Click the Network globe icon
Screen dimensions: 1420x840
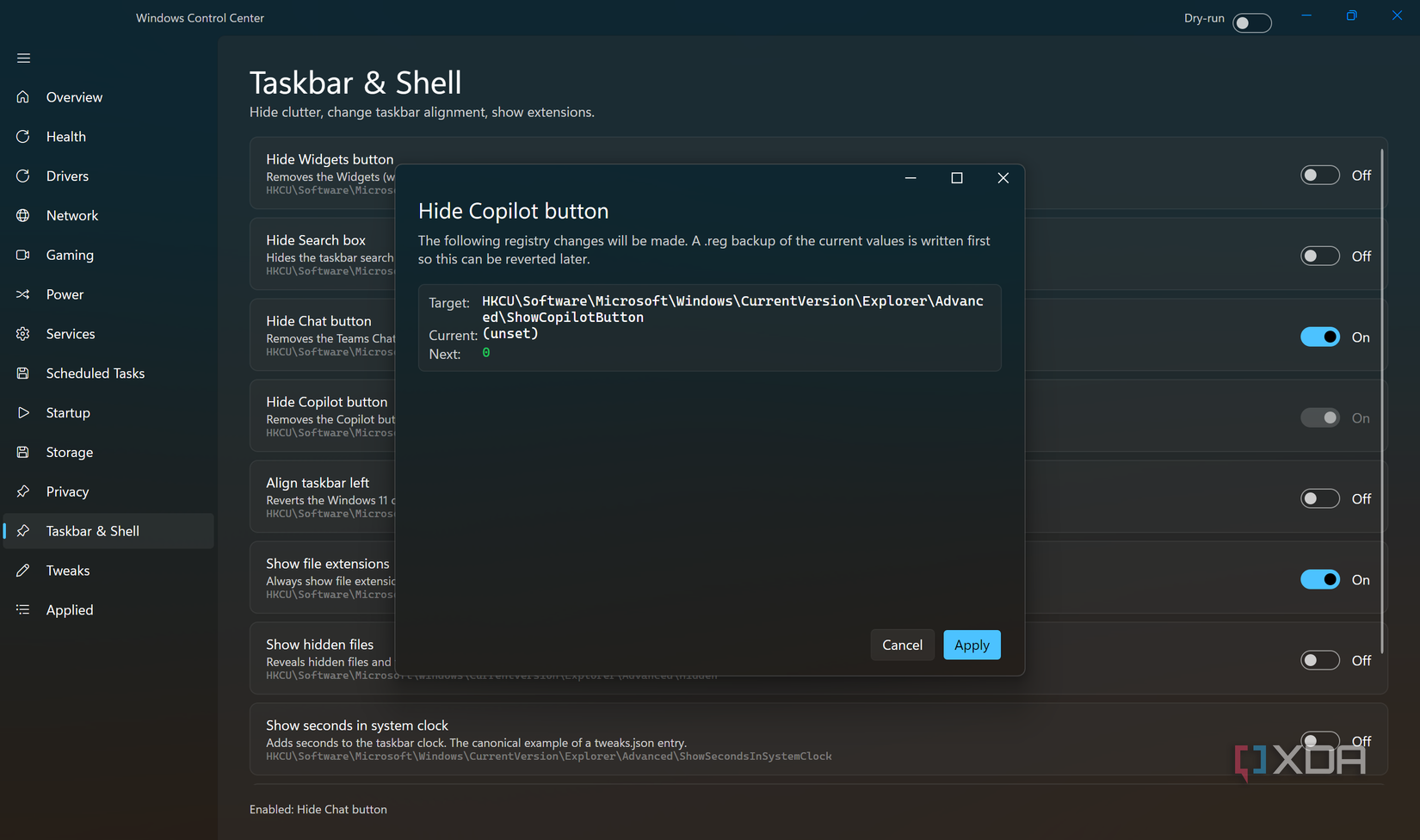[x=23, y=215]
